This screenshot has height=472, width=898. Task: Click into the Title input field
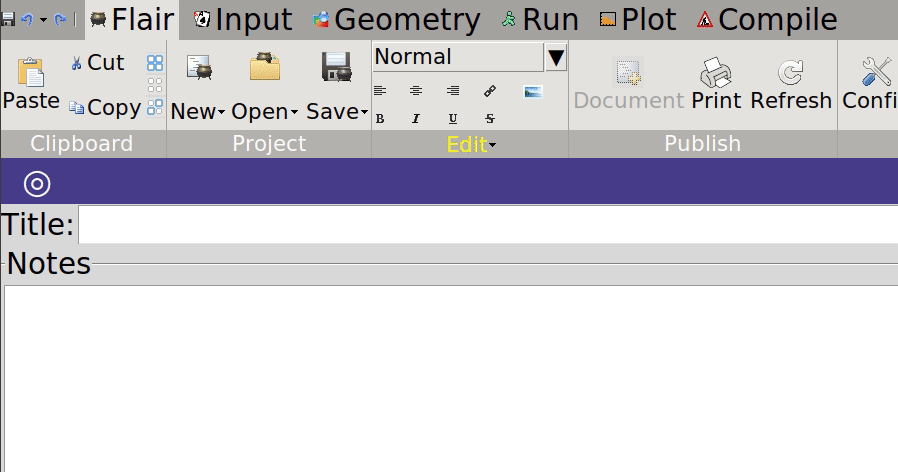488,224
